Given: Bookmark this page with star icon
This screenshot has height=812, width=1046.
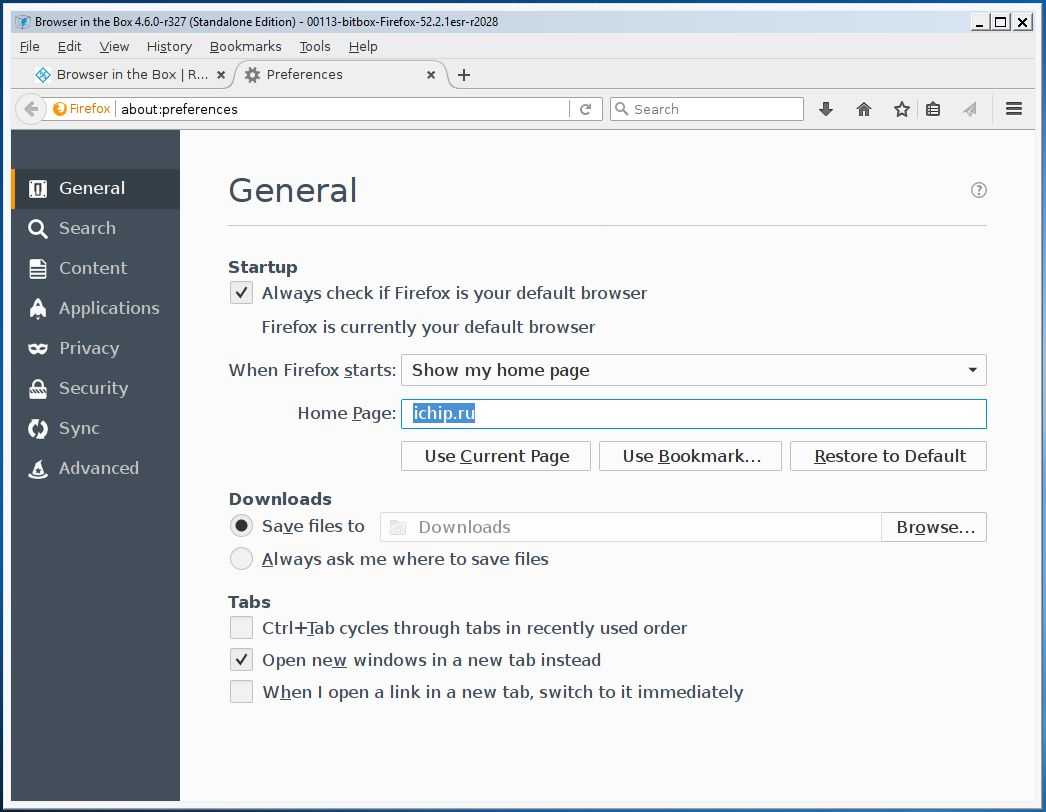Looking at the screenshot, I should click(x=901, y=109).
